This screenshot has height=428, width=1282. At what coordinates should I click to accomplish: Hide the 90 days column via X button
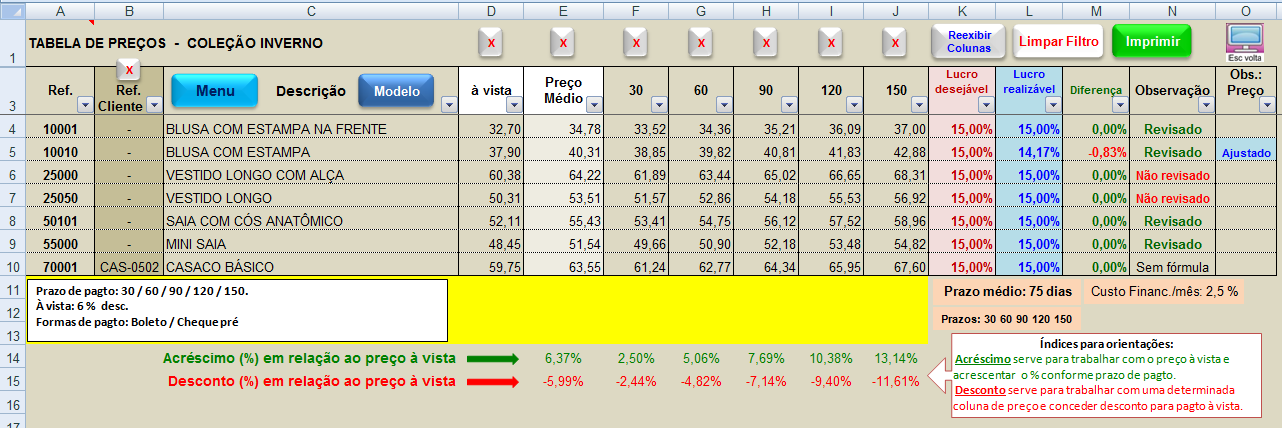pos(766,43)
